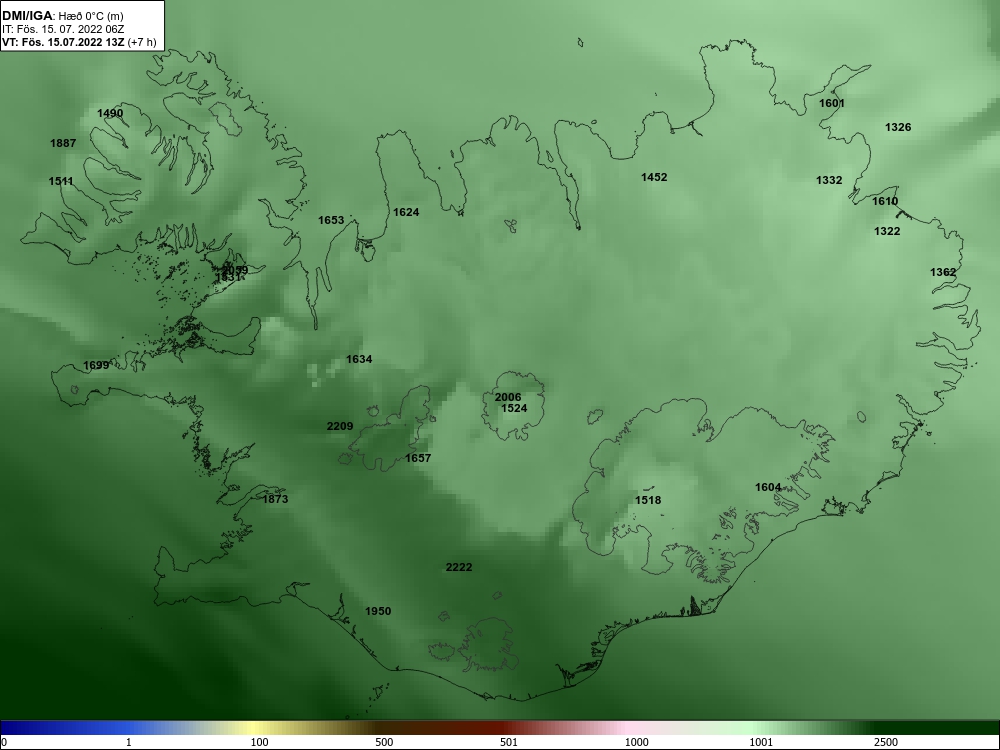Select the 1887 freezing-level value

point(63,143)
